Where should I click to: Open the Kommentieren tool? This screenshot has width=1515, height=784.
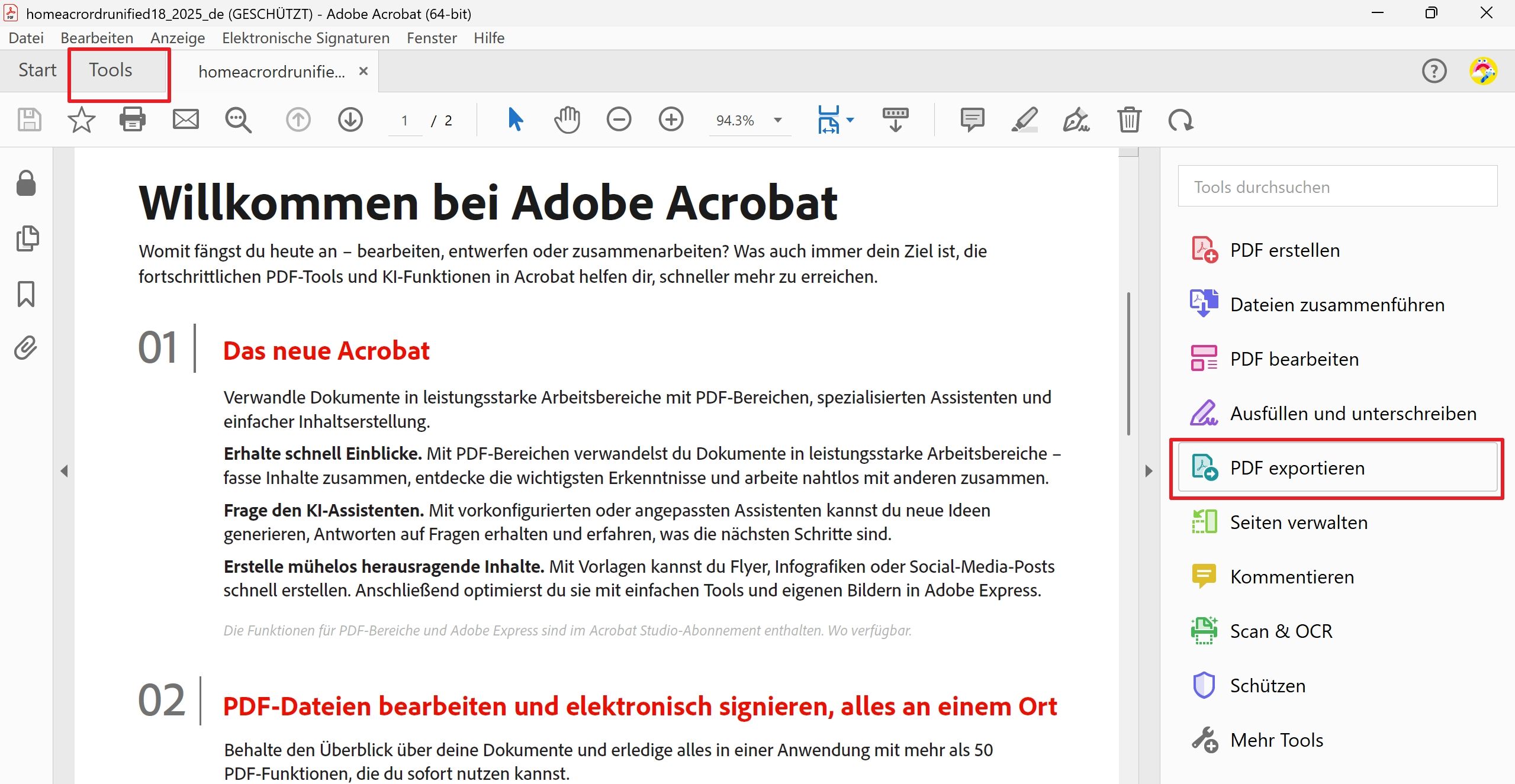pyautogui.click(x=1338, y=577)
